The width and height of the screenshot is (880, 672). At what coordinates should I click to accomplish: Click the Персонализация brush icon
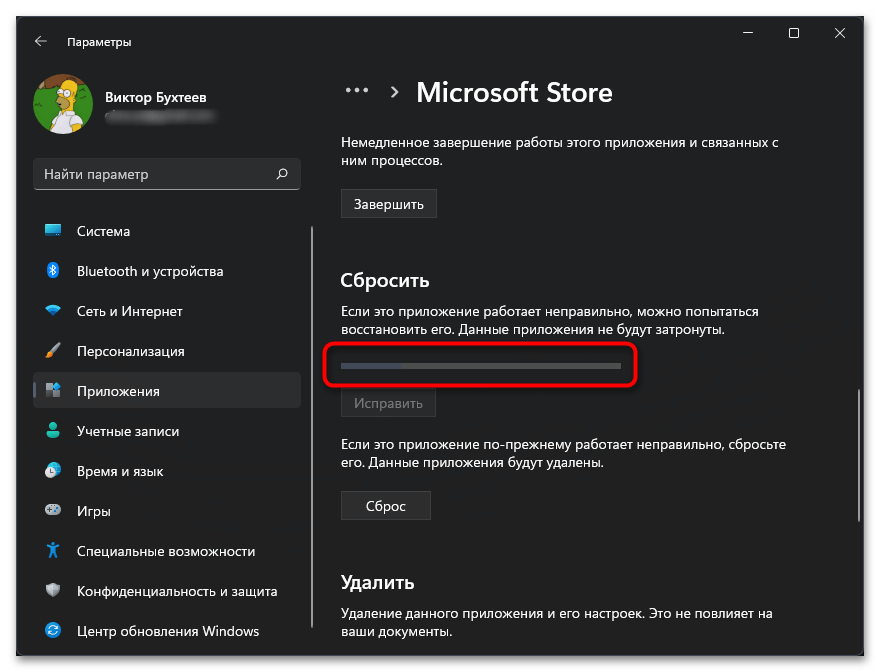[x=54, y=351]
